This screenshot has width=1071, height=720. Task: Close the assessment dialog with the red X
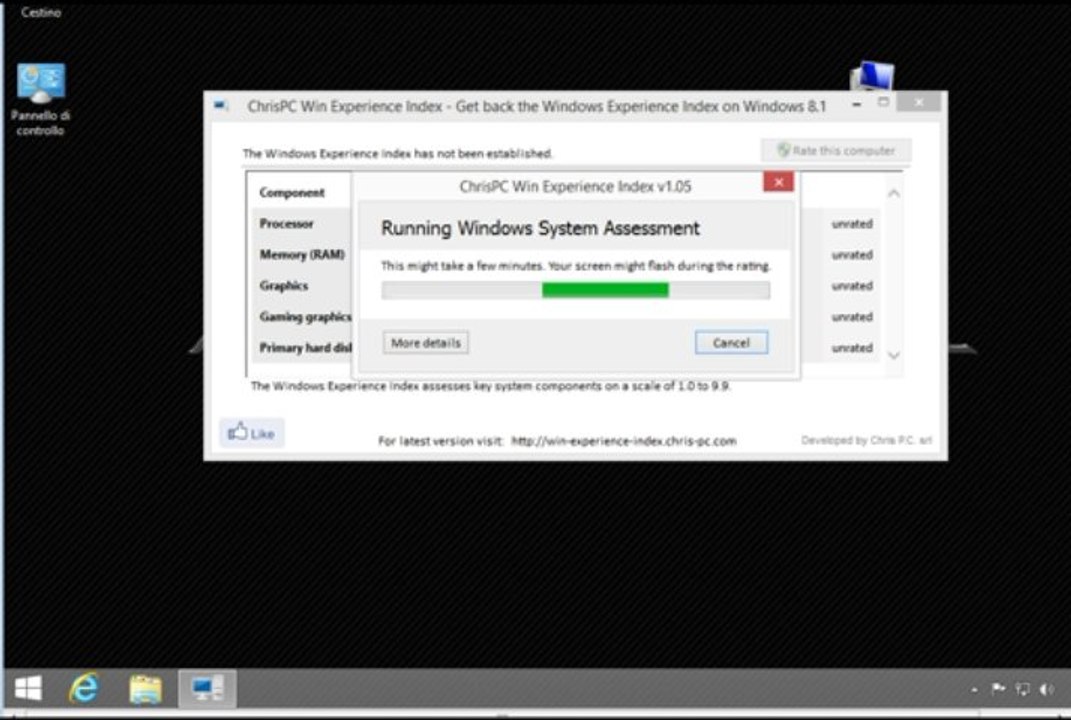778,182
